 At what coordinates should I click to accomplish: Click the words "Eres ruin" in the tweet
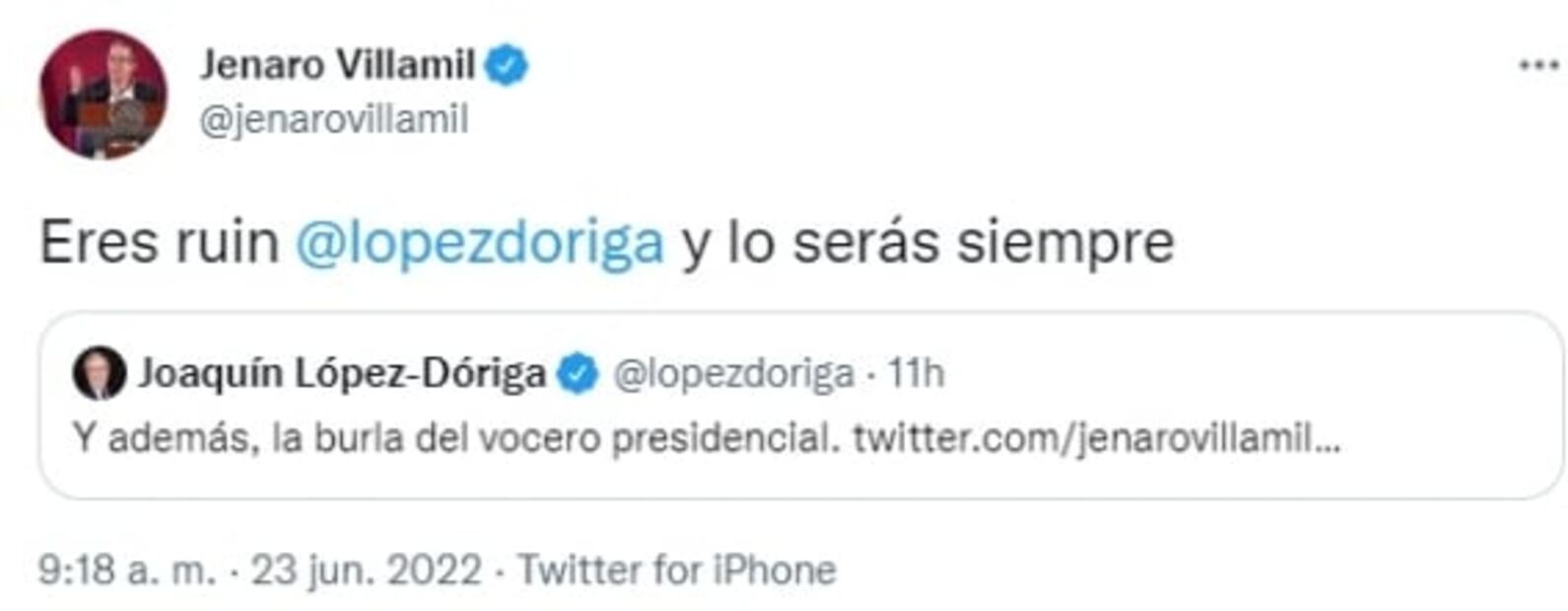(x=159, y=242)
